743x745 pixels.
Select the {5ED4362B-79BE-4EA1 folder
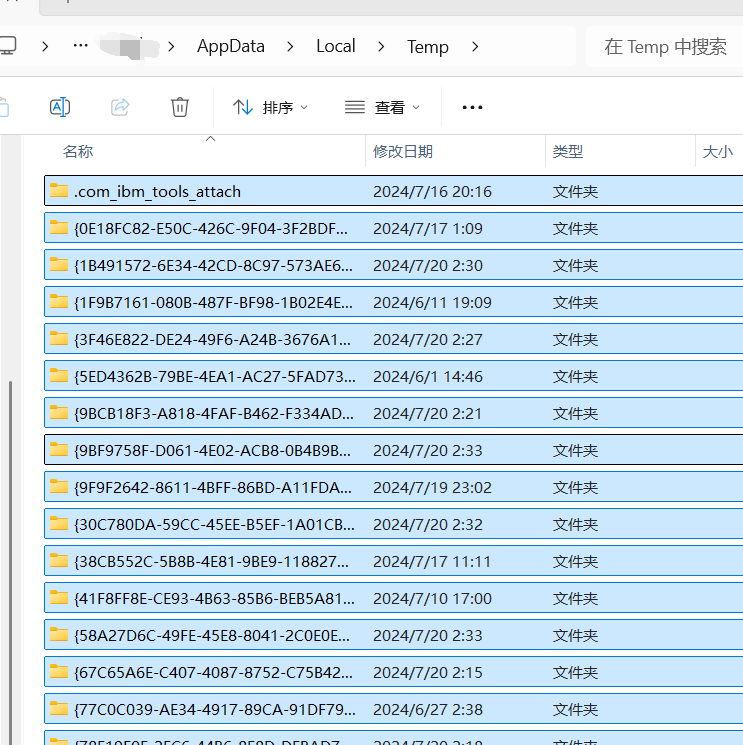click(393, 376)
